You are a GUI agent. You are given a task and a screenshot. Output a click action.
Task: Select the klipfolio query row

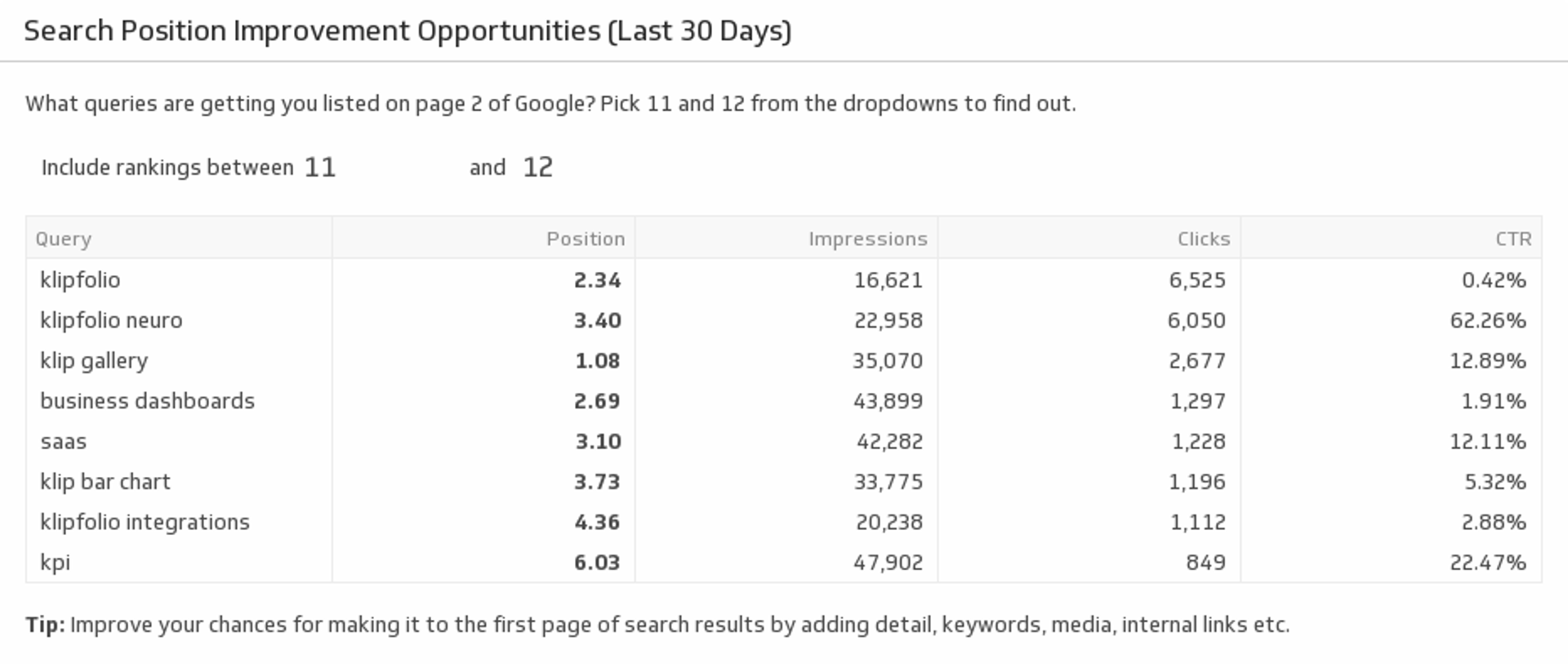point(80,280)
